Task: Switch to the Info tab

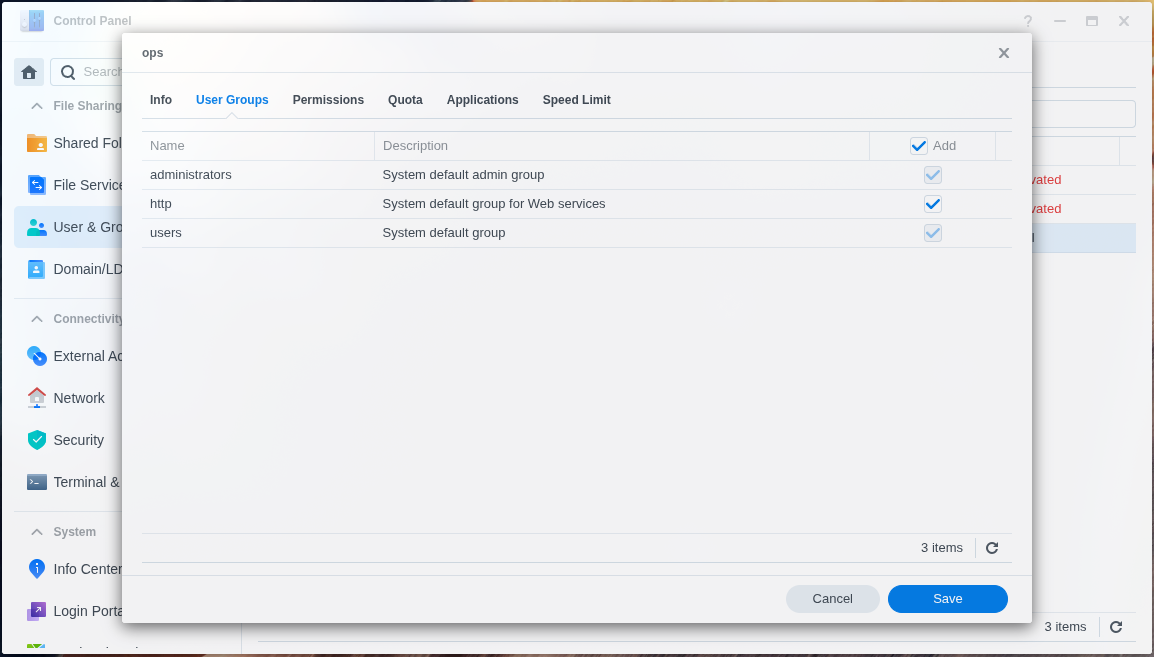Action: tap(160, 100)
